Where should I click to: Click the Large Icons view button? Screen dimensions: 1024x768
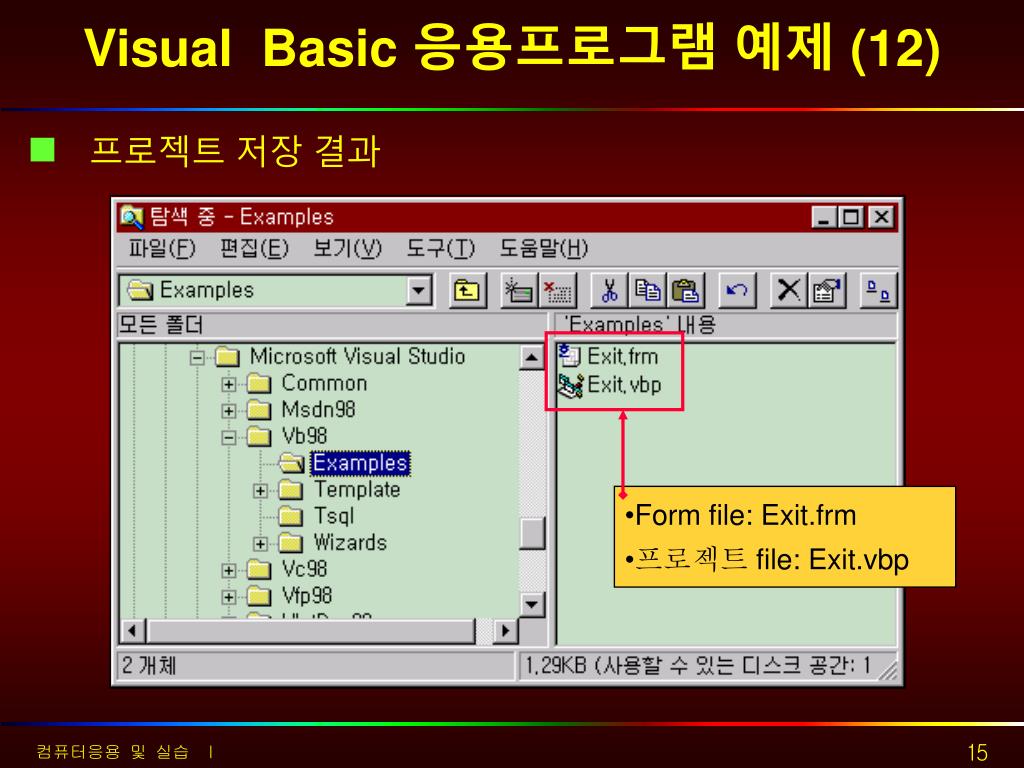click(x=878, y=291)
